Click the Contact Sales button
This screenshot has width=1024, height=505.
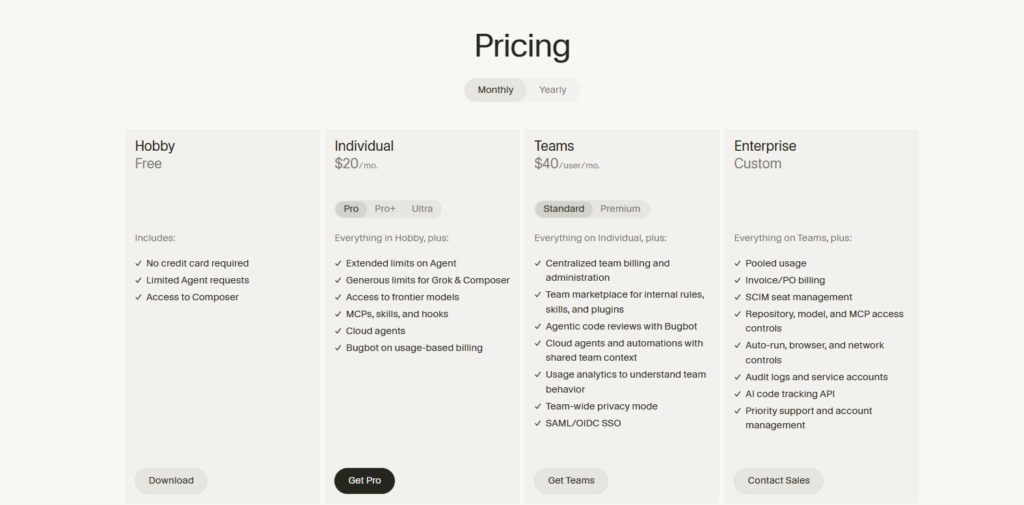778,481
